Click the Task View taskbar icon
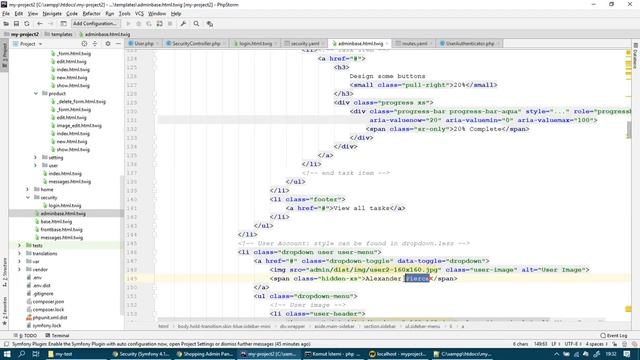 coord(36,354)
